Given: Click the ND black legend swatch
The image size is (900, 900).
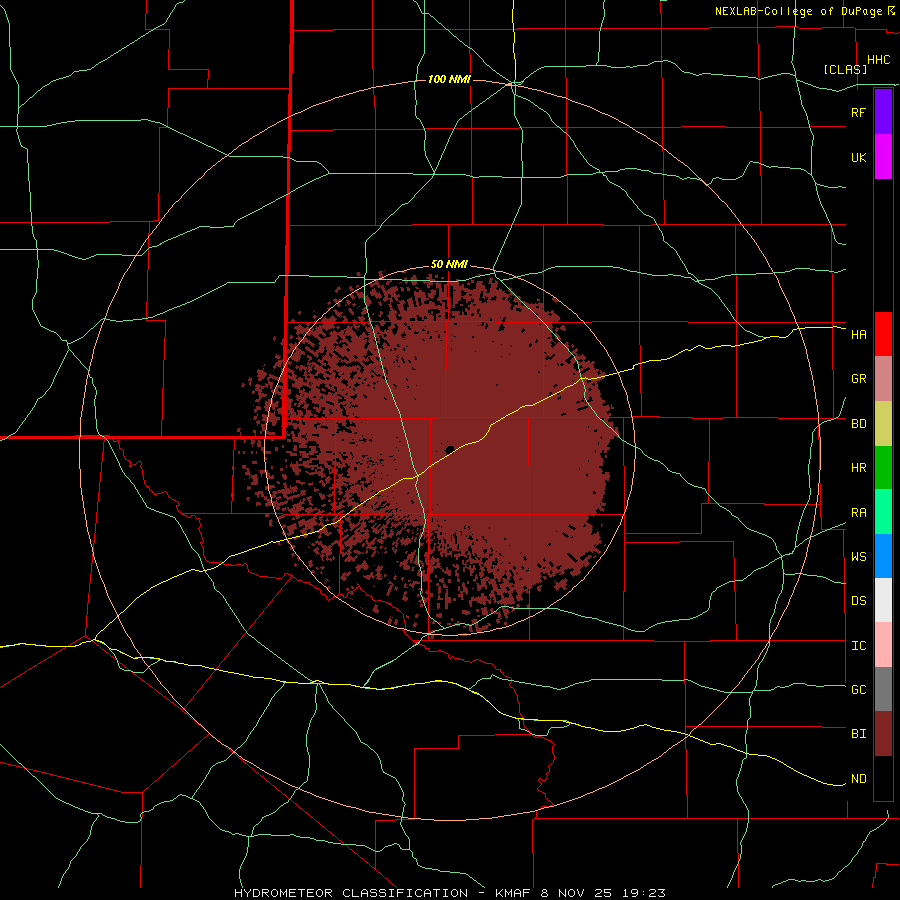Looking at the screenshot, I should (883, 778).
